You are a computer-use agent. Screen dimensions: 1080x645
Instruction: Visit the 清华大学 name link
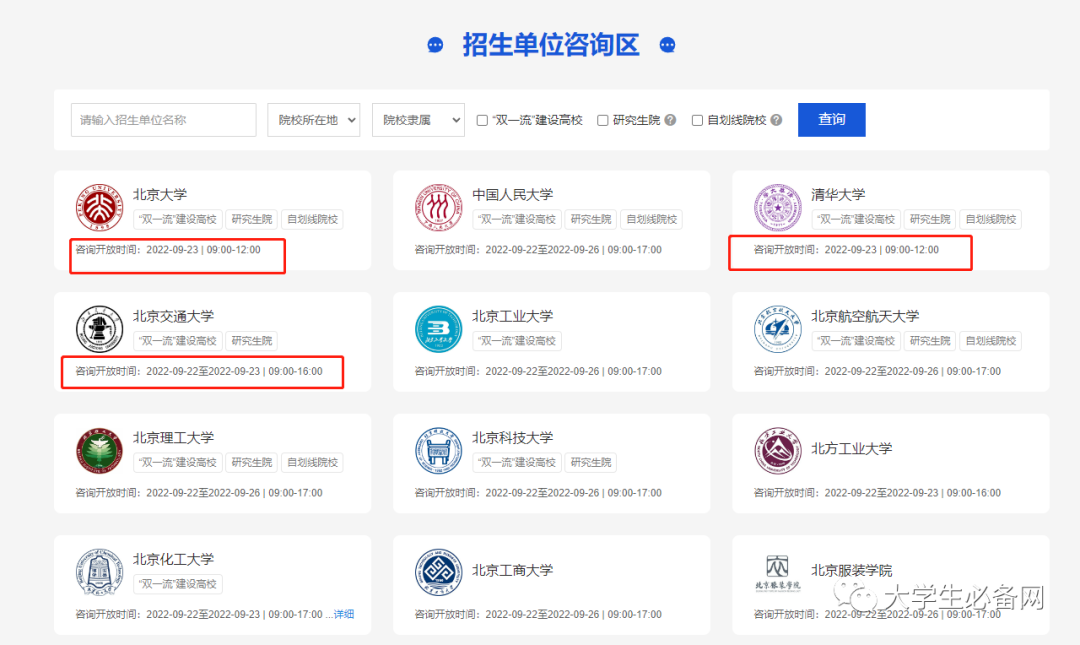click(838, 194)
